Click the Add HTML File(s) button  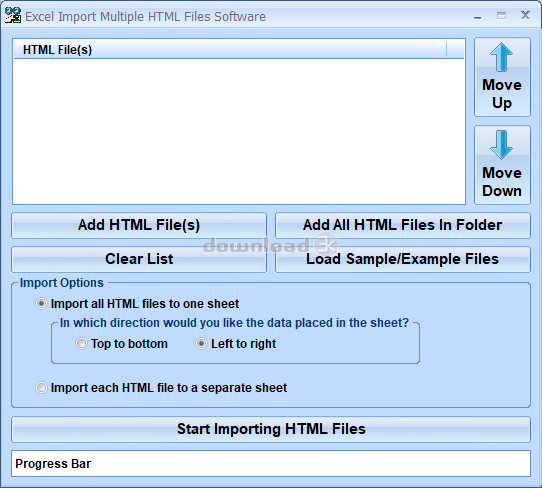tap(139, 225)
